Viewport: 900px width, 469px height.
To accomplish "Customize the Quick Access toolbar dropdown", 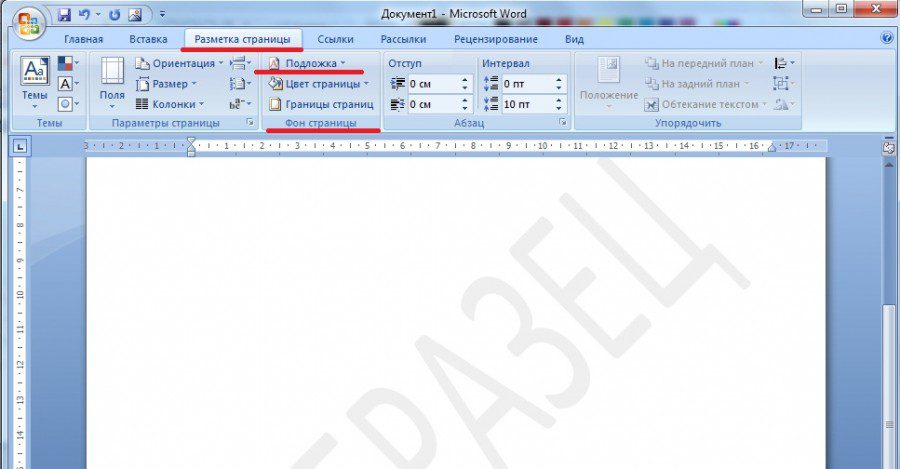I will pyautogui.click(x=162, y=14).
